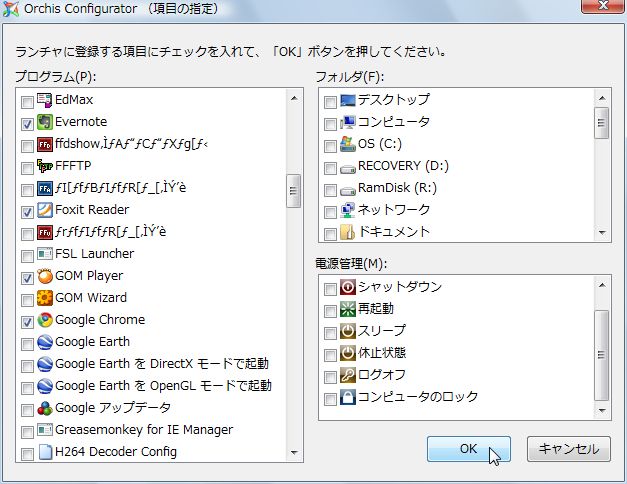627x484 pixels.
Task: Click the GOM Wizard gear icon
Action: [44, 298]
